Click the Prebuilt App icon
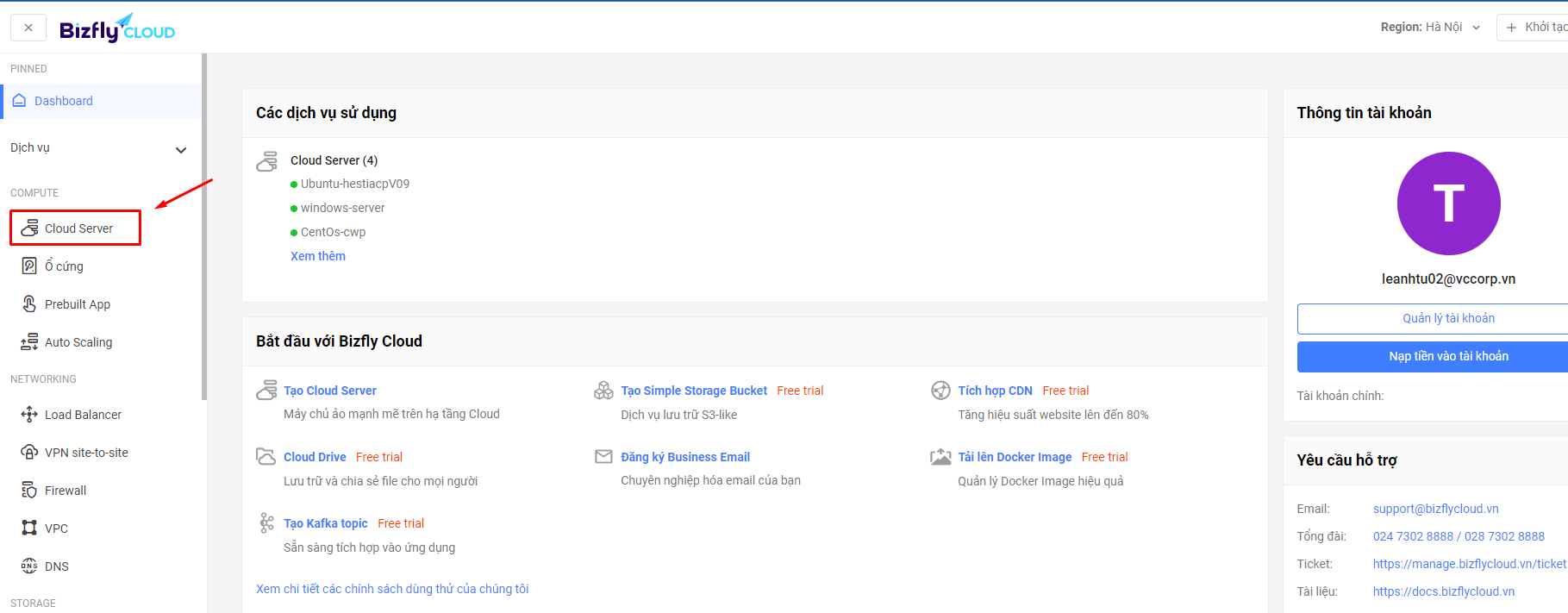The height and width of the screenshot is (613, 1568). click(x=29, y=303)
